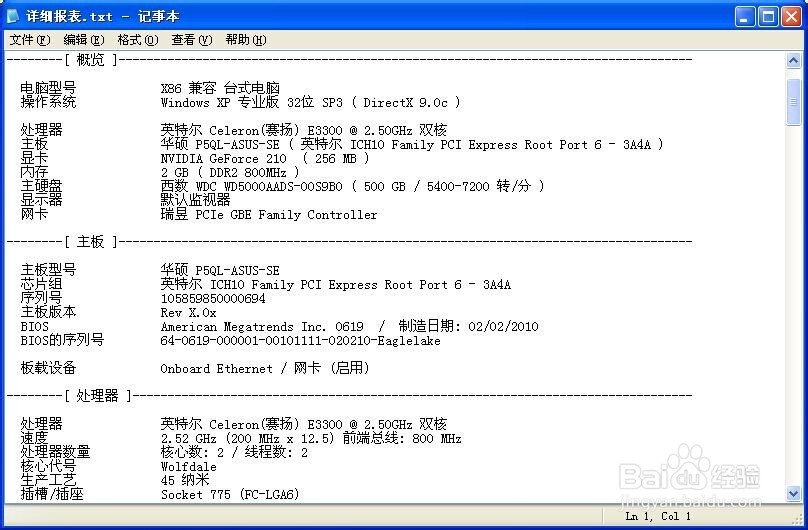Click the 'Ln 1, Col 1' status bar entry
This screenshot has height=530, width=808.
point(658,516)
